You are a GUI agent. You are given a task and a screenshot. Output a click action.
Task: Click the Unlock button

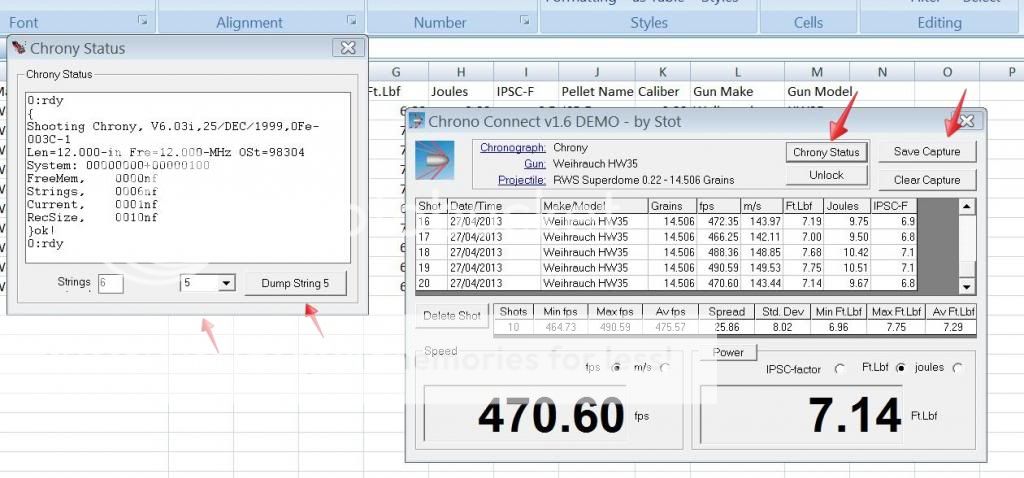tap(826, 175)
